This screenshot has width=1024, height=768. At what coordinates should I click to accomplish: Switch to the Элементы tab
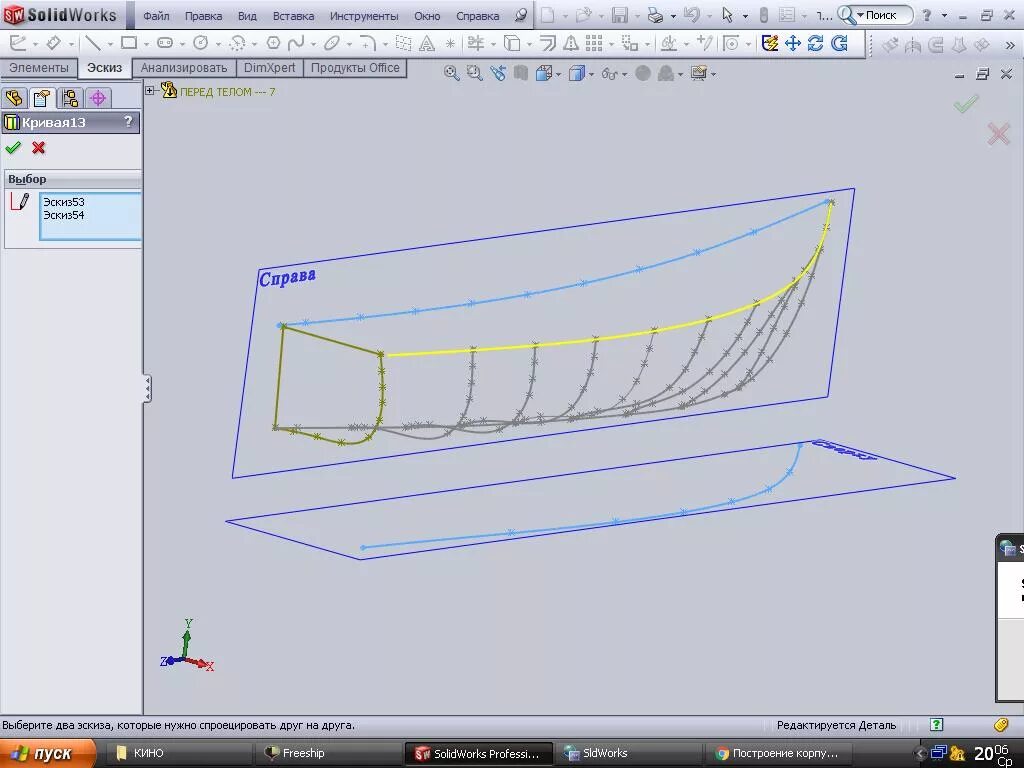click(x=39, y=67)
